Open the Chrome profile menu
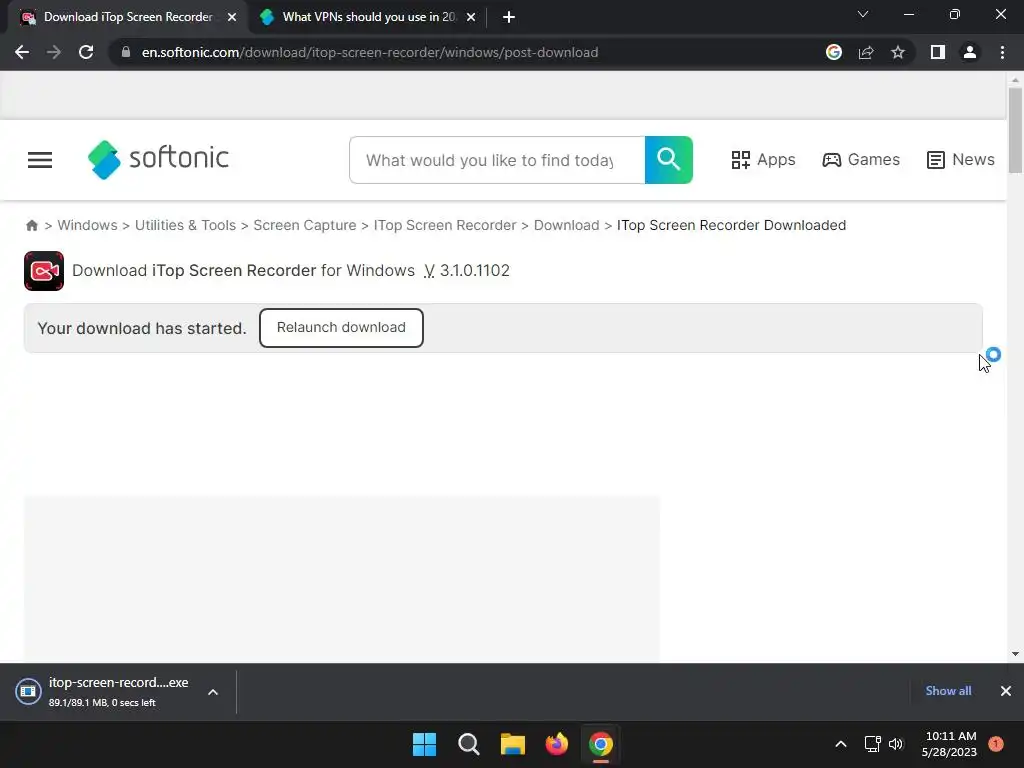 [970, 52]
